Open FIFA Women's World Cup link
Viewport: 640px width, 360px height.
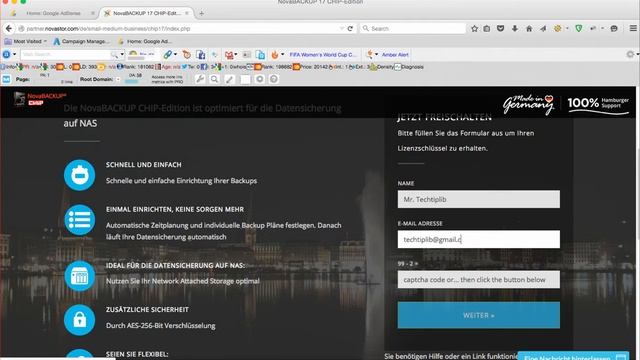[323, 54]
